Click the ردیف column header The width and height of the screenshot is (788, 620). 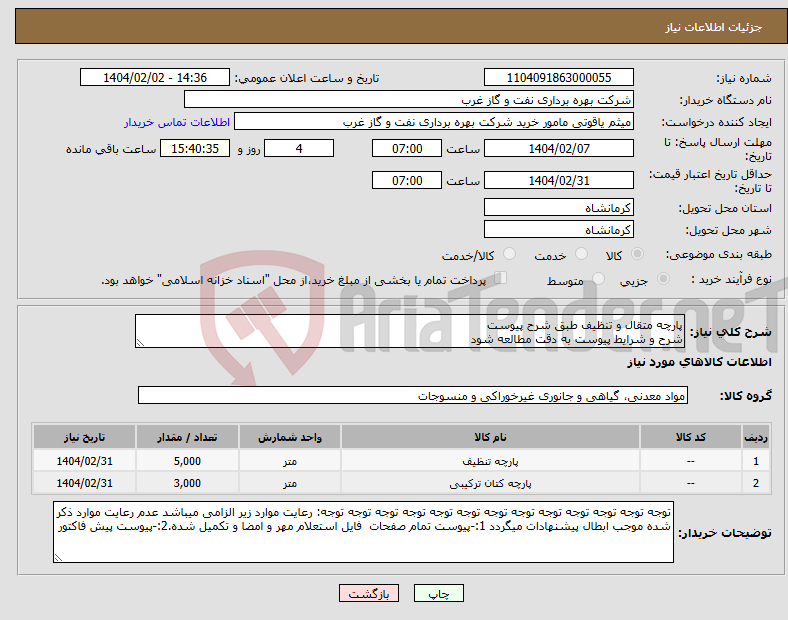(x=755, y=437)
